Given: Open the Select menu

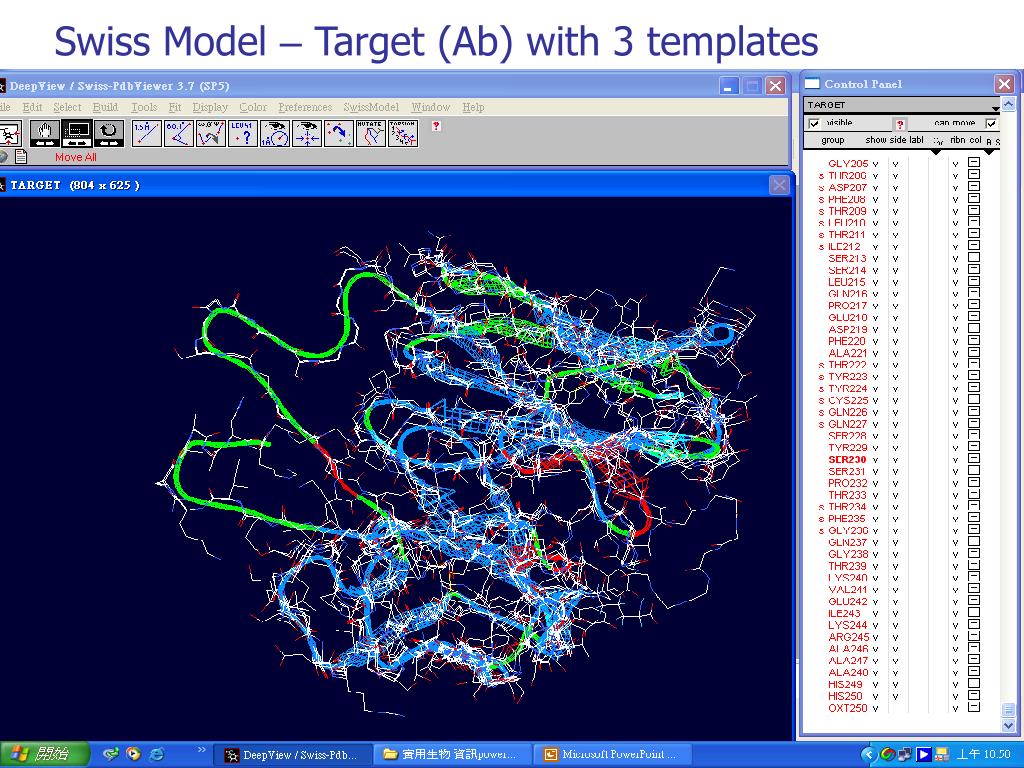Looking at the screenshot, I should click(x=67, y=107).
